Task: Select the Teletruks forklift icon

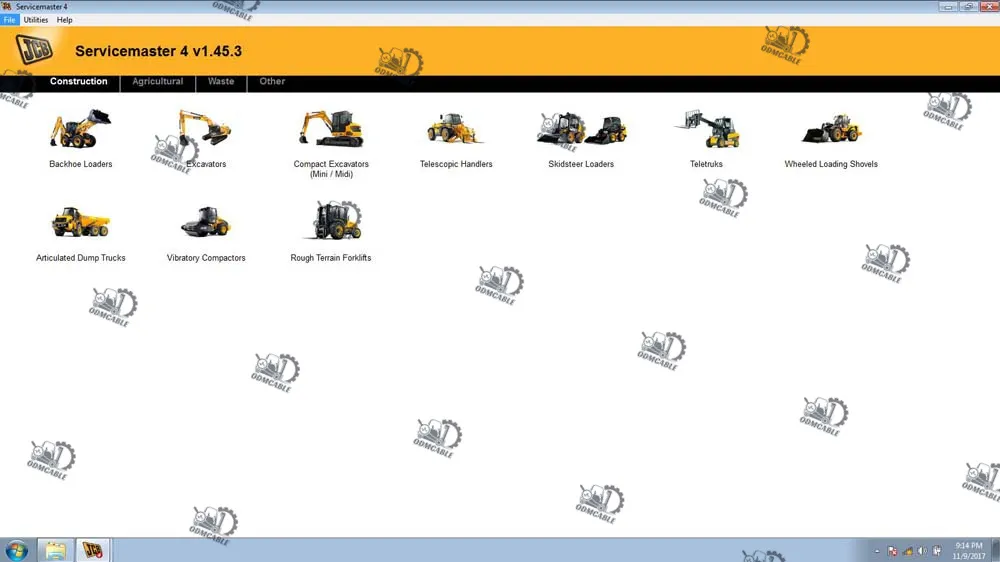Action: (x=707, y=129)
